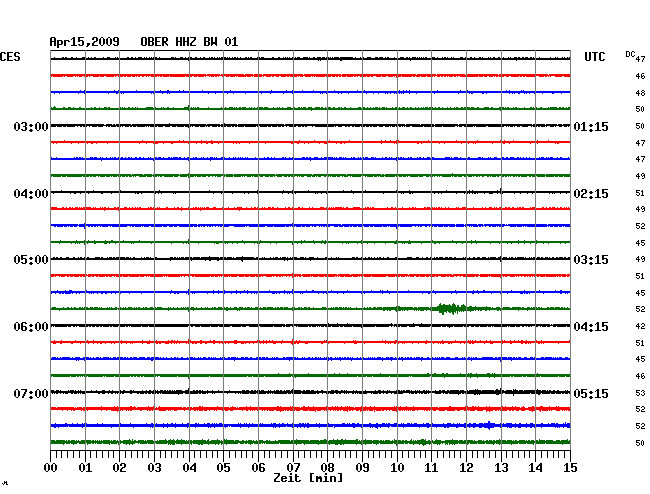The width and height of the screenshot is (650, 494).
Task: Click minute 03 on the time axis
Action: (154, 468)
